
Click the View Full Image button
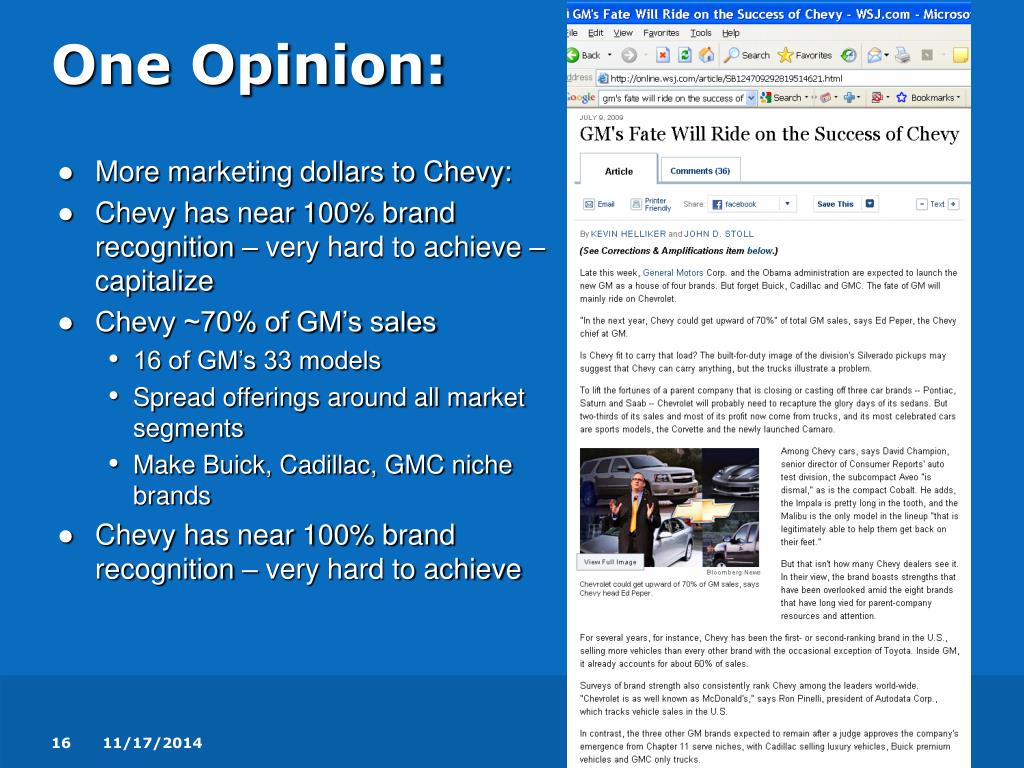[x=610, y=562]
